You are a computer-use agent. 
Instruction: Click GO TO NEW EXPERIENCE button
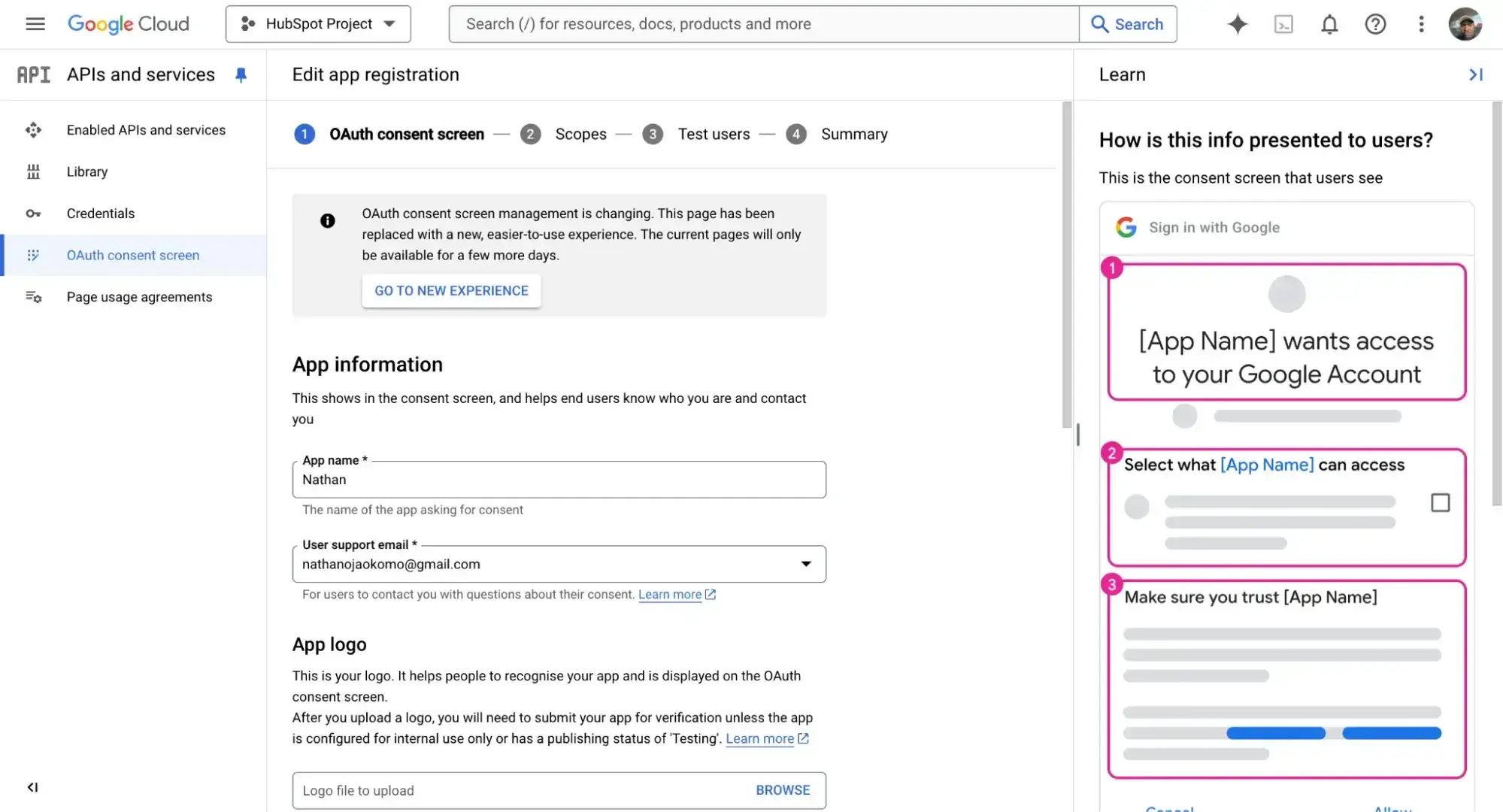(451, 291)
